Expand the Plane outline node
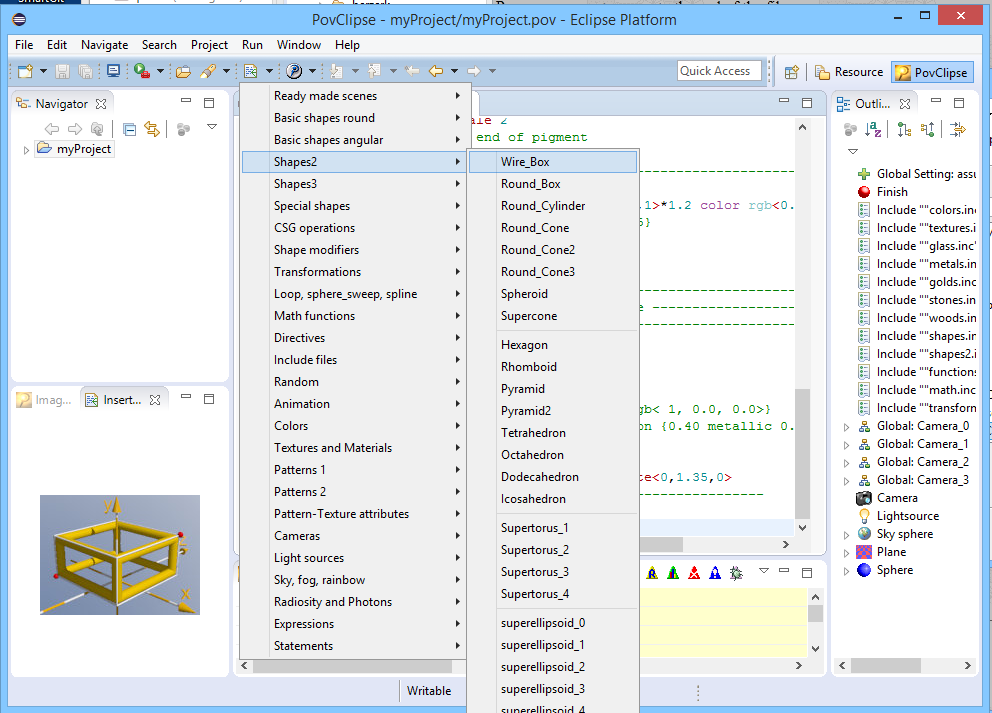Image resolution: width=992 pixels, height=713 pixels. [x=846, y=553]
